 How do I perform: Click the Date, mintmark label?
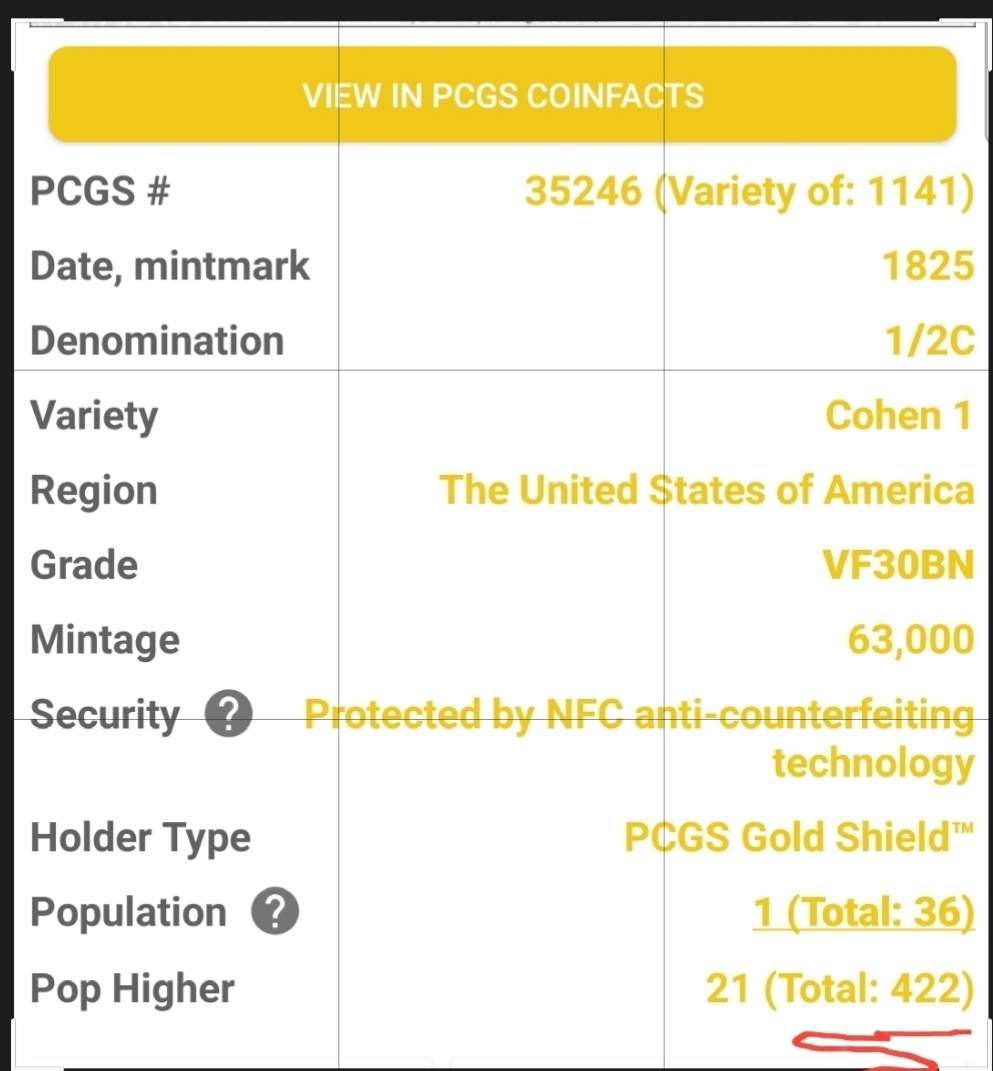coord(169,266)
